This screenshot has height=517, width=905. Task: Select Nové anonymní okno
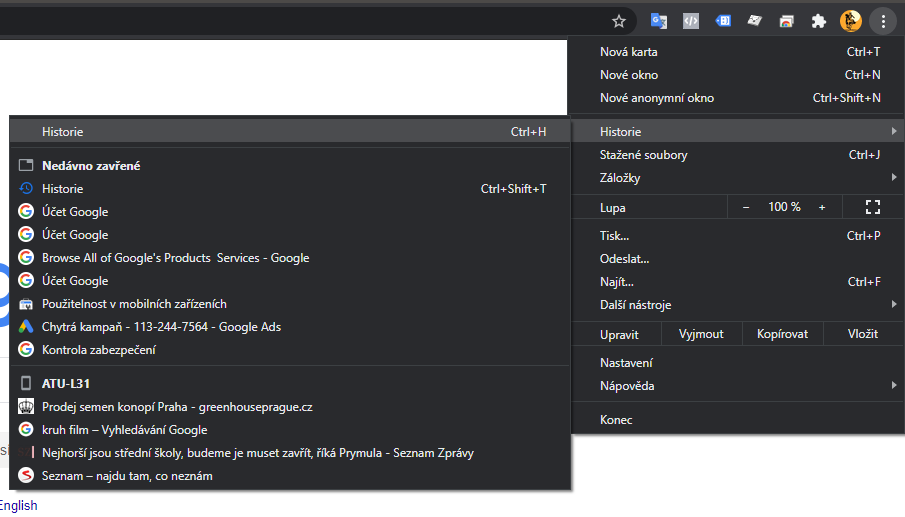pyautogui.click(x=657, y=98)
